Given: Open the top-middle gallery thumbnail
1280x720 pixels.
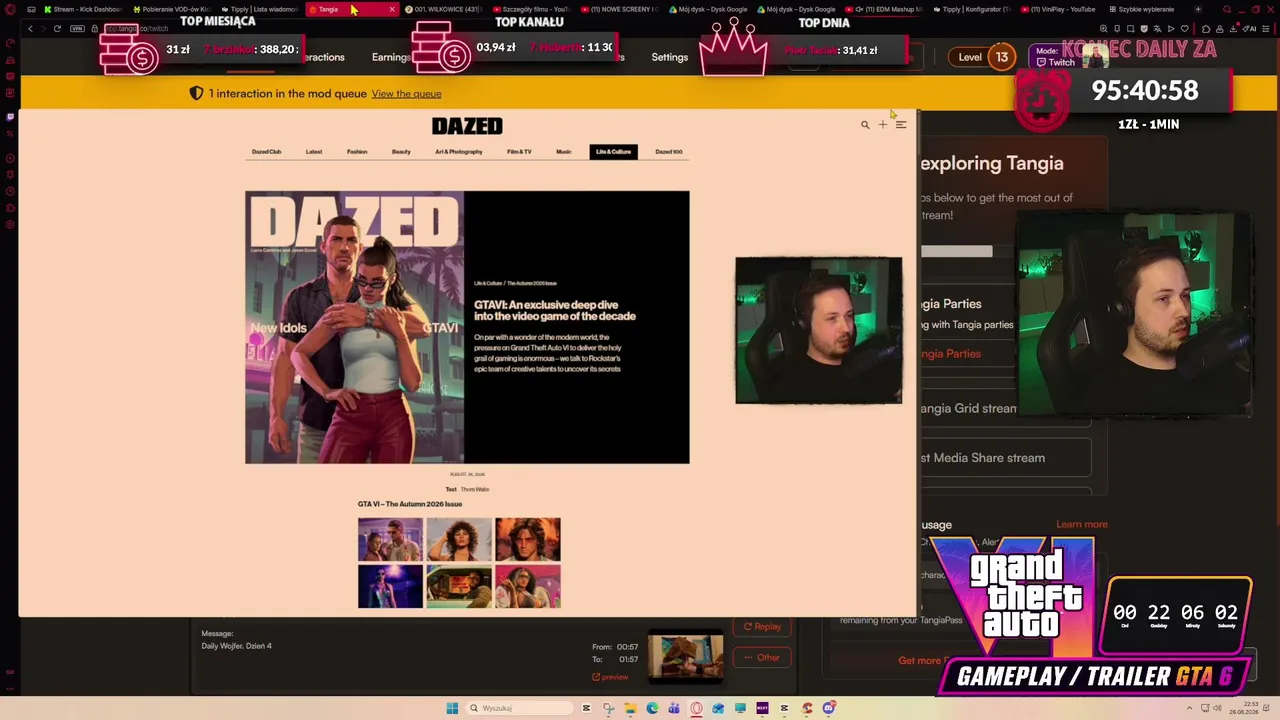Looking at the screenshot, I should coord(459,539).
